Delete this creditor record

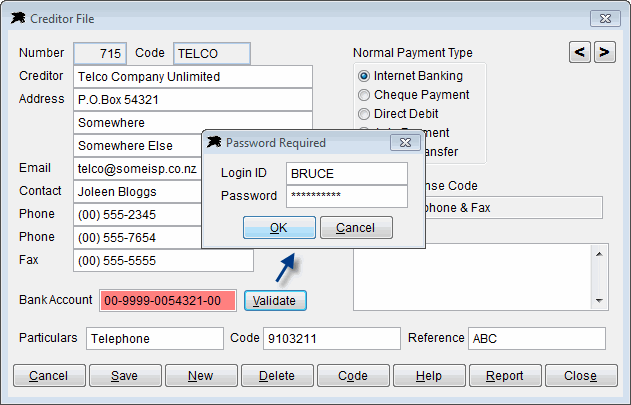pos(277,376)
